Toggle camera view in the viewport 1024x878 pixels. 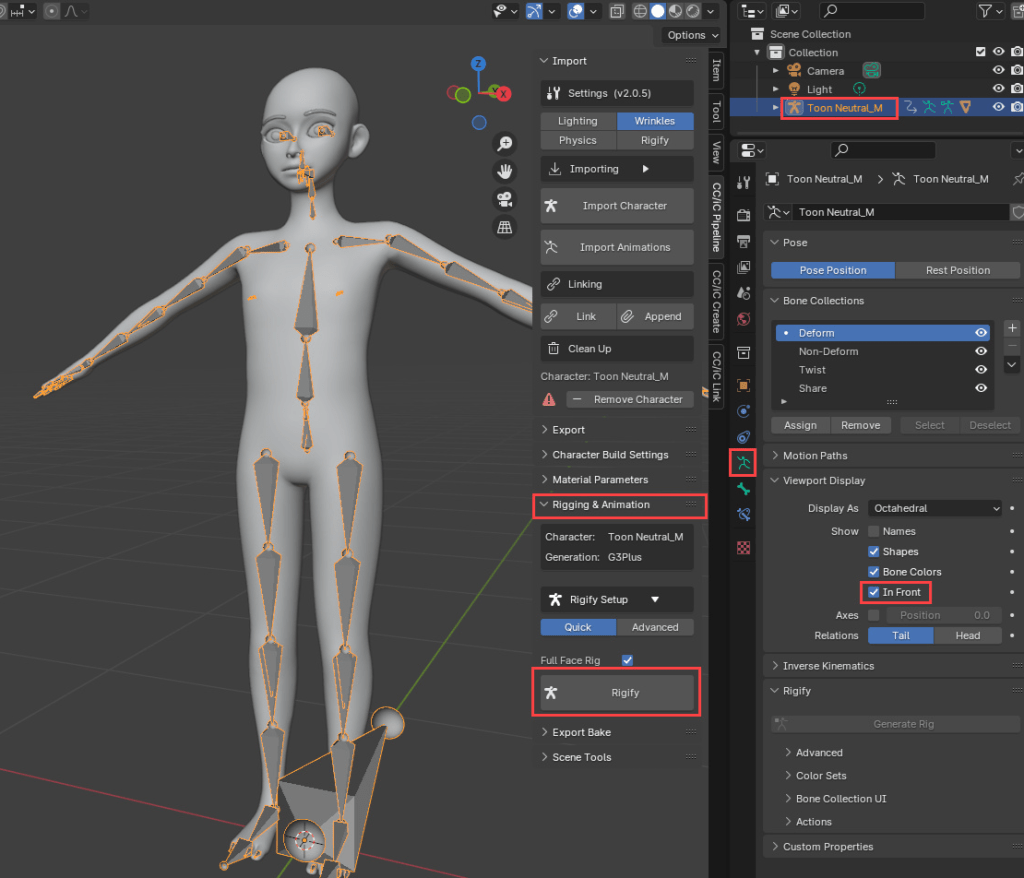pos(506,199)
